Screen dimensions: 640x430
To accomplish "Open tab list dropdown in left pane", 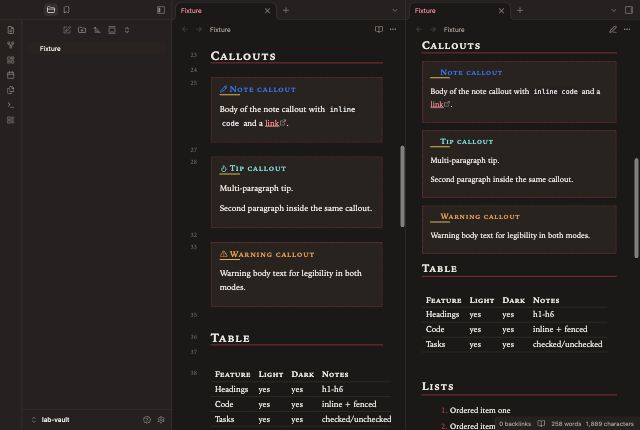I will (x=395, y=11).
